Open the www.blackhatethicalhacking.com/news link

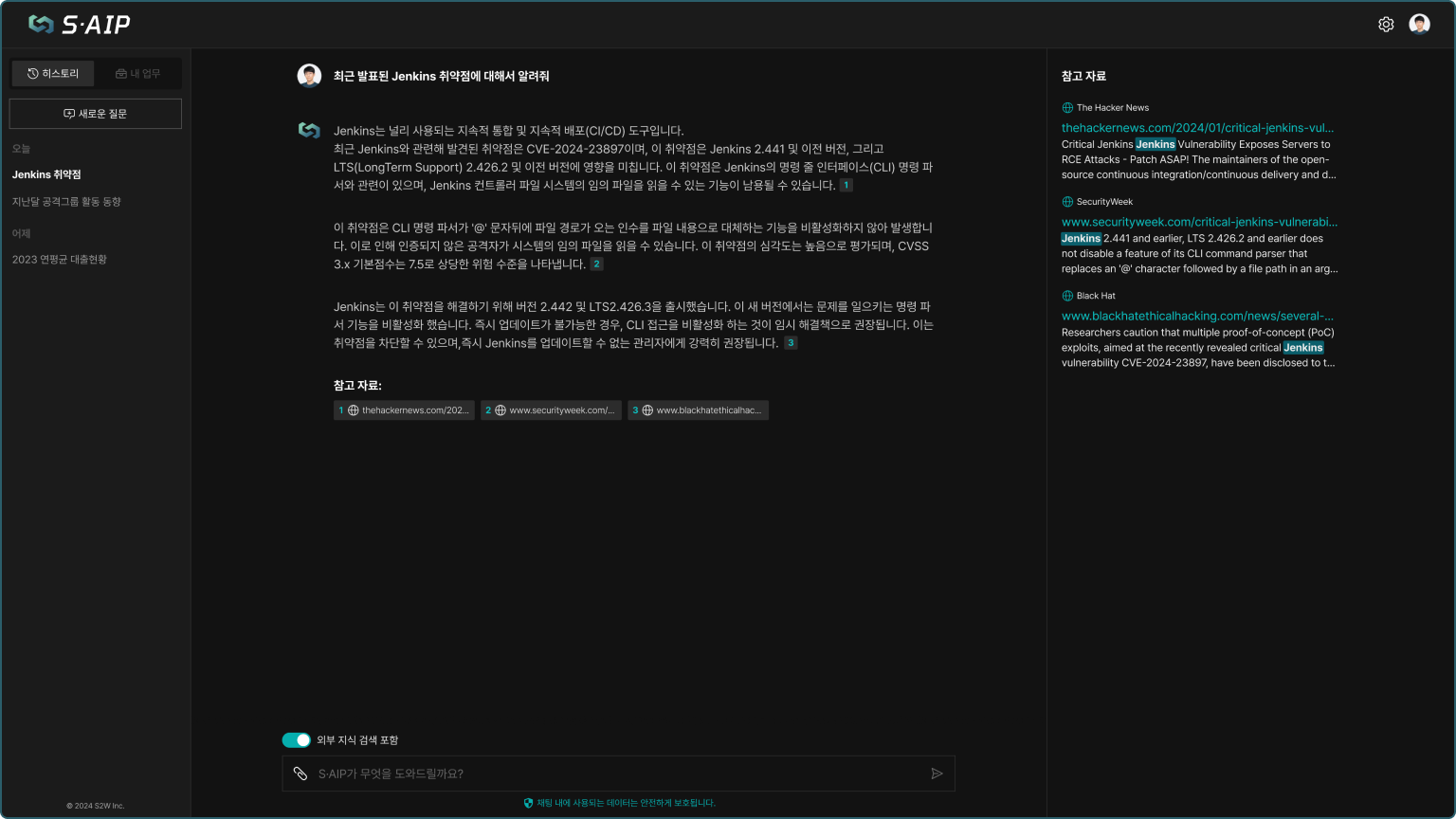1197,316
